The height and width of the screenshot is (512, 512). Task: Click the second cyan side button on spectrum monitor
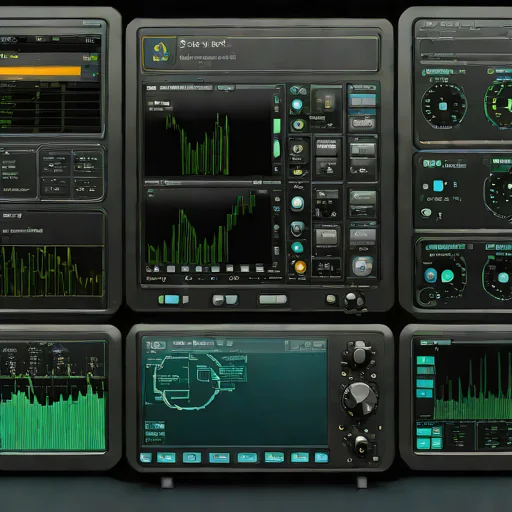coord(426,370)
